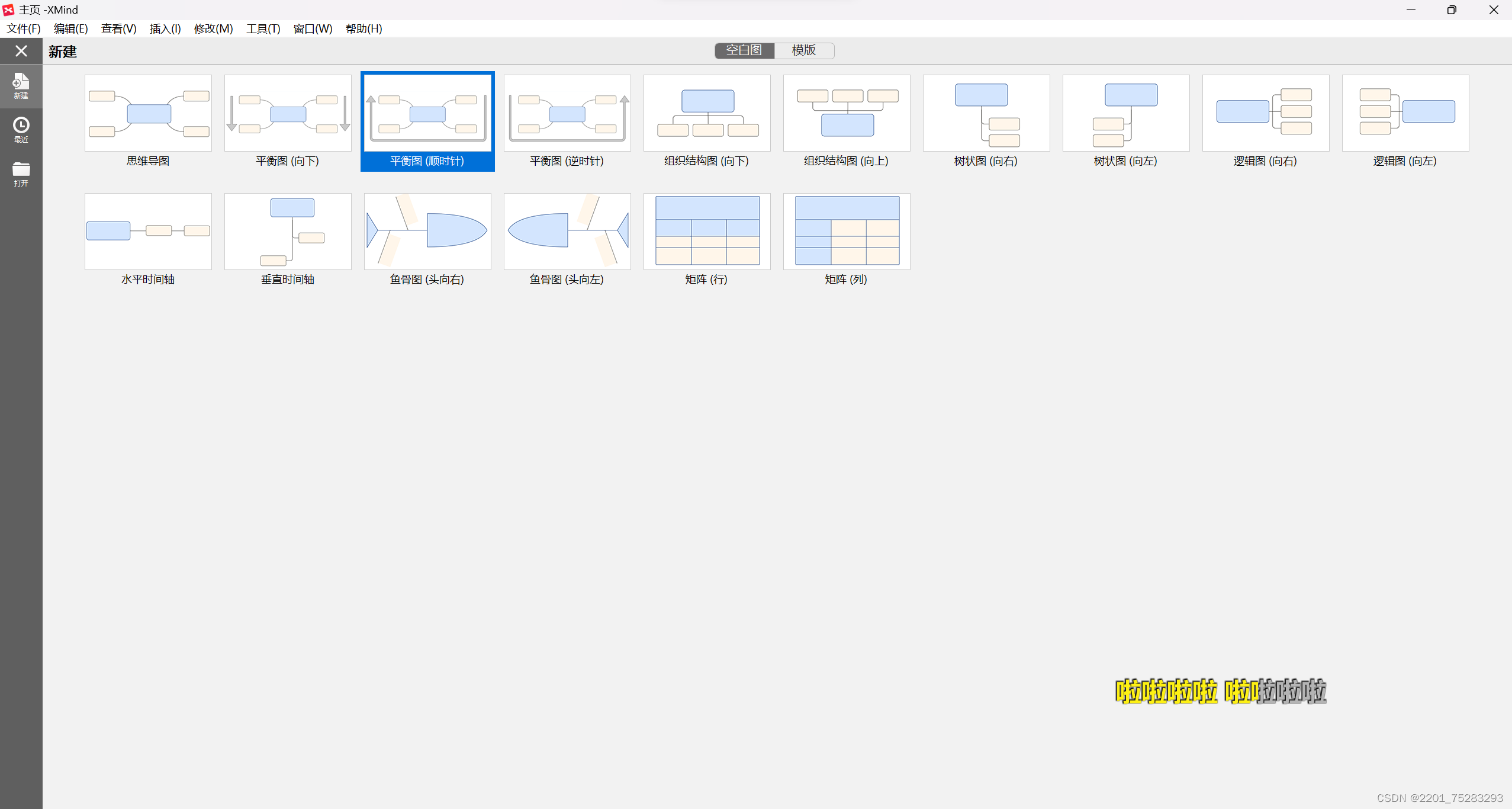Select the 思维导图 template thumbnail
The image size is (1512, 809).
[x=148, y=113]
